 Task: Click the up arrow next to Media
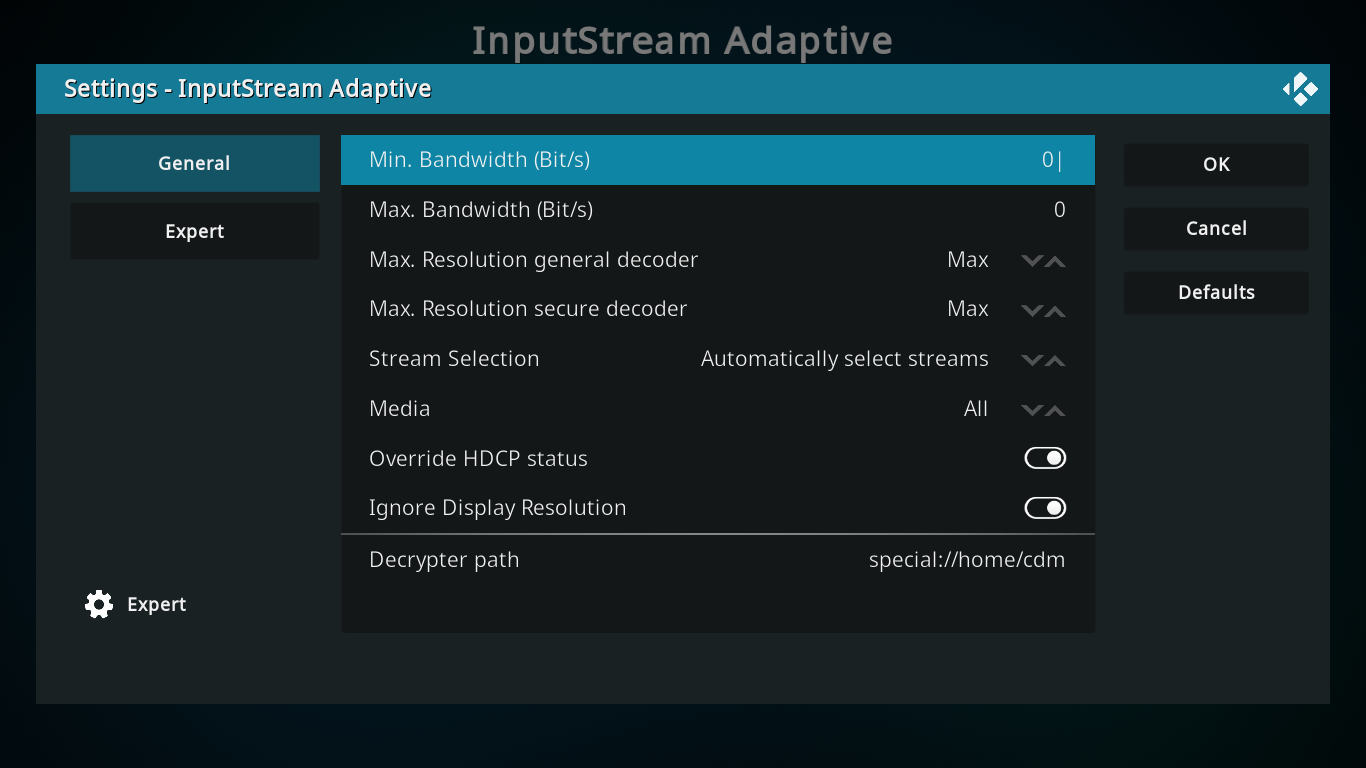[x=1055, y=410]
